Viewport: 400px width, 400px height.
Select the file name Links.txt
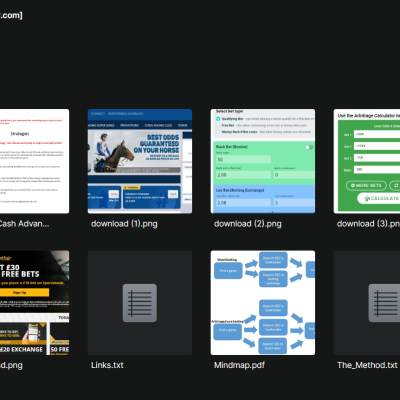[107, 365]
